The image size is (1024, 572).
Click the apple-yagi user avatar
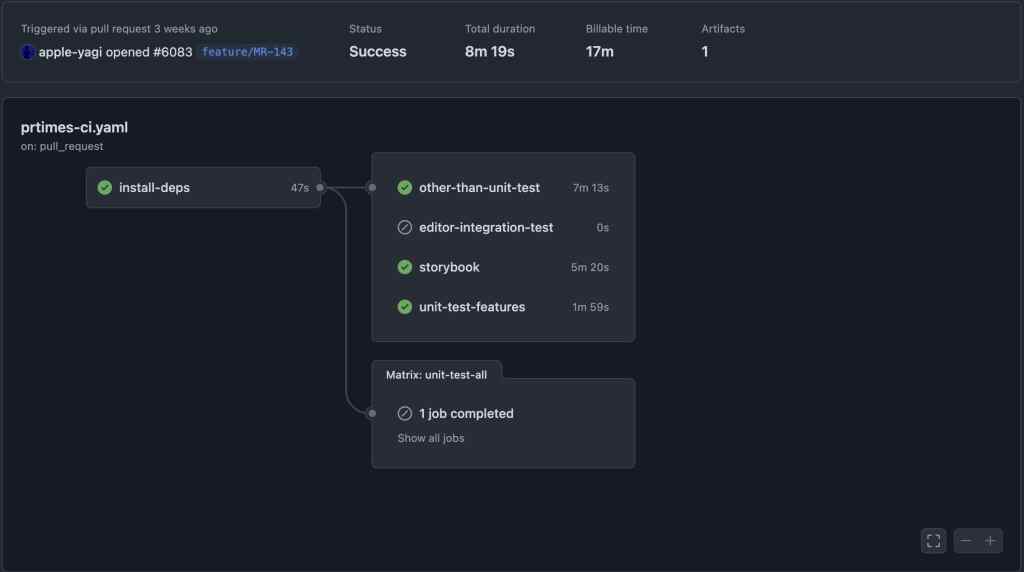pos(28,52)
